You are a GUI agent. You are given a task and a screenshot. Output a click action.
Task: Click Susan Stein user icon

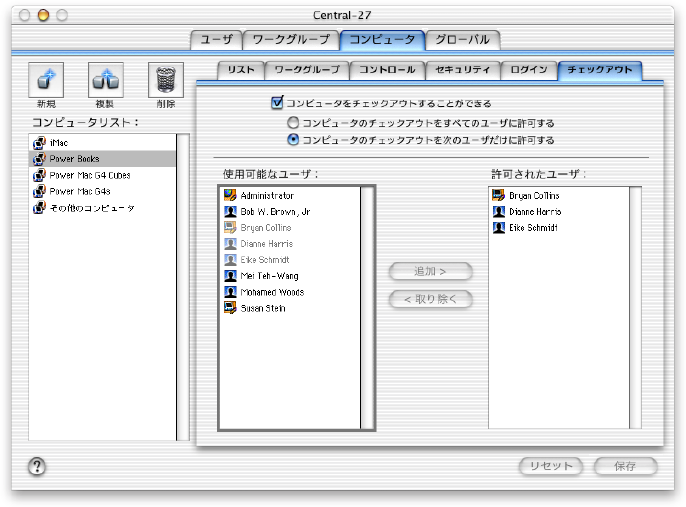tap(230, 308)
